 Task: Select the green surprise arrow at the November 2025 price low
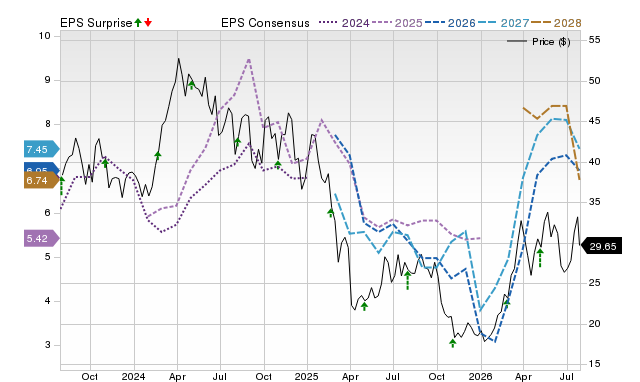452,343
